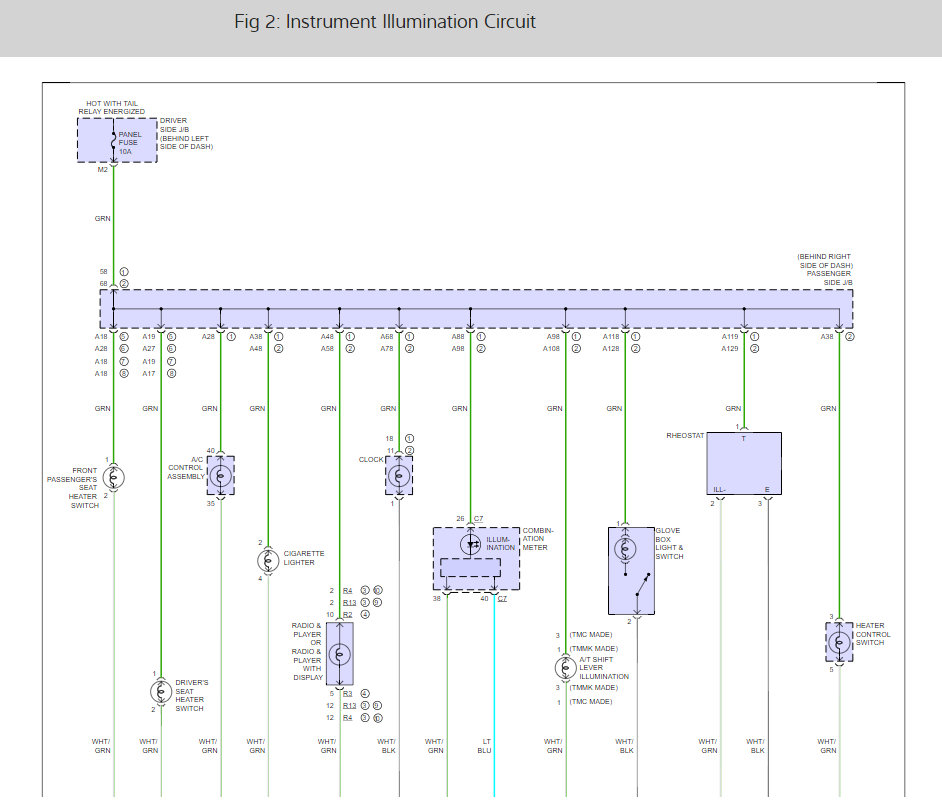Click the R4 connector reference near pin 2
Image resolution: width=942 pixels, height=803 pixels.
pyautogui.click(x=348, y=591)
